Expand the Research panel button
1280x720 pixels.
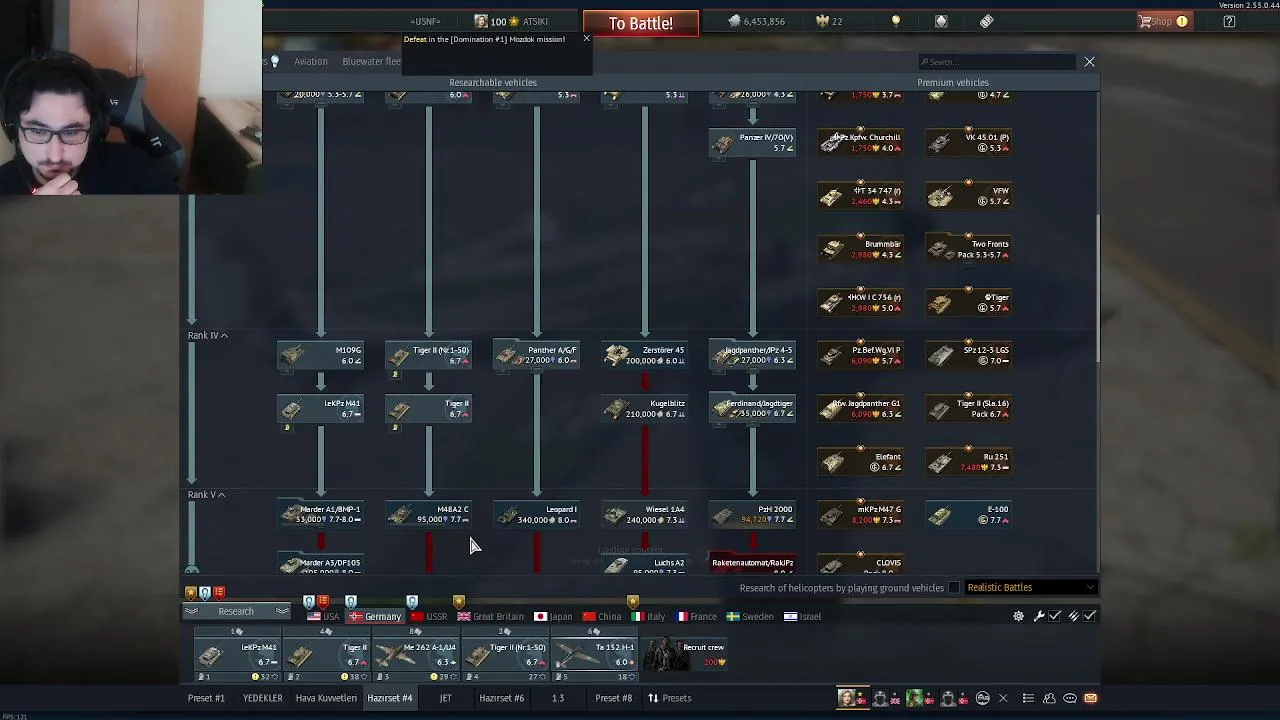236,612
